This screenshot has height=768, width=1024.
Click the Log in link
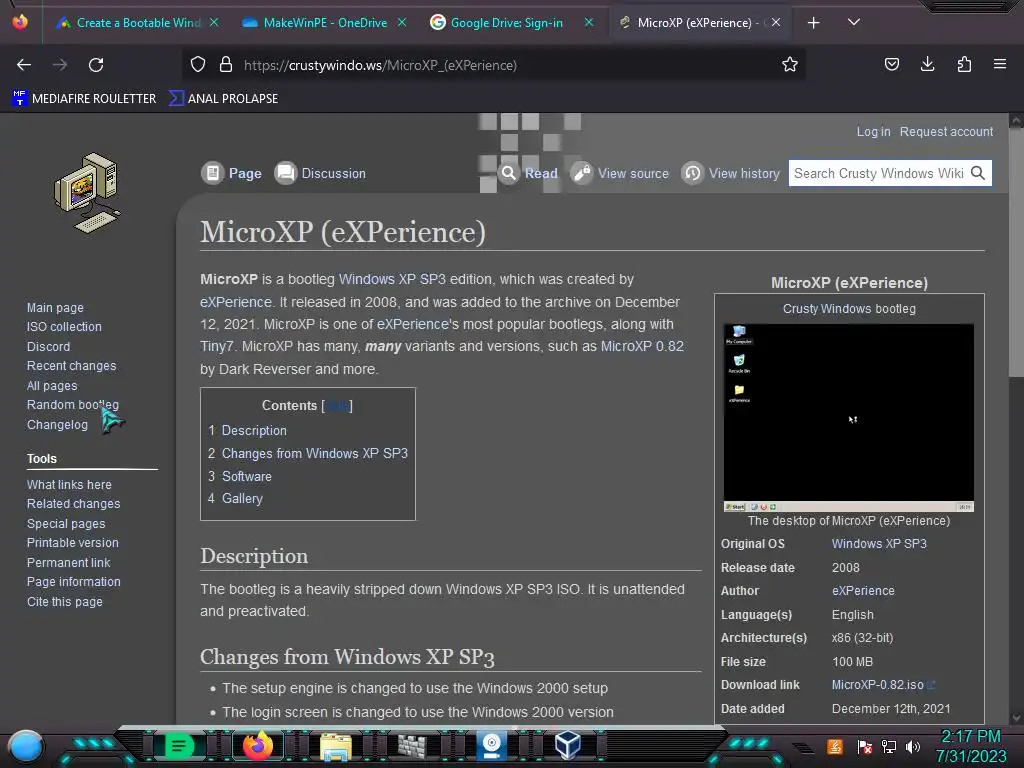[x=873, y=131]
